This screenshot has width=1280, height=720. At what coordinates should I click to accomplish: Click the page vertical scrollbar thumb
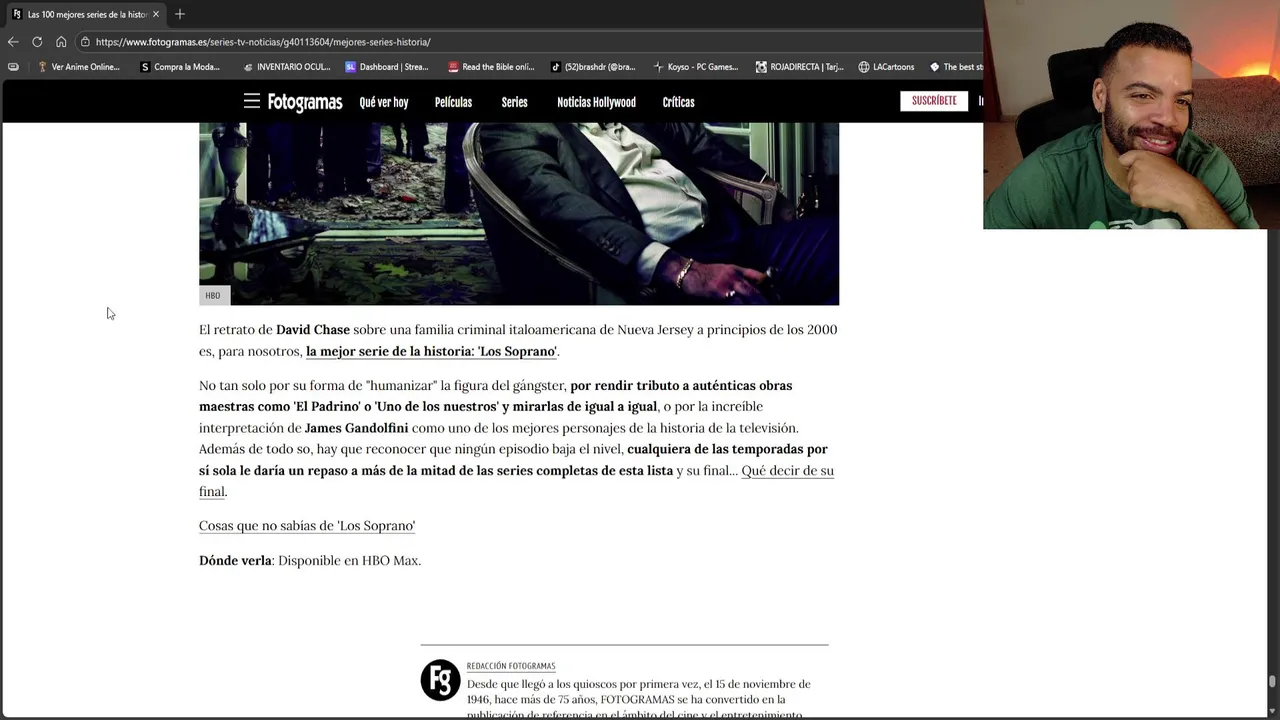pos(1272,682)
